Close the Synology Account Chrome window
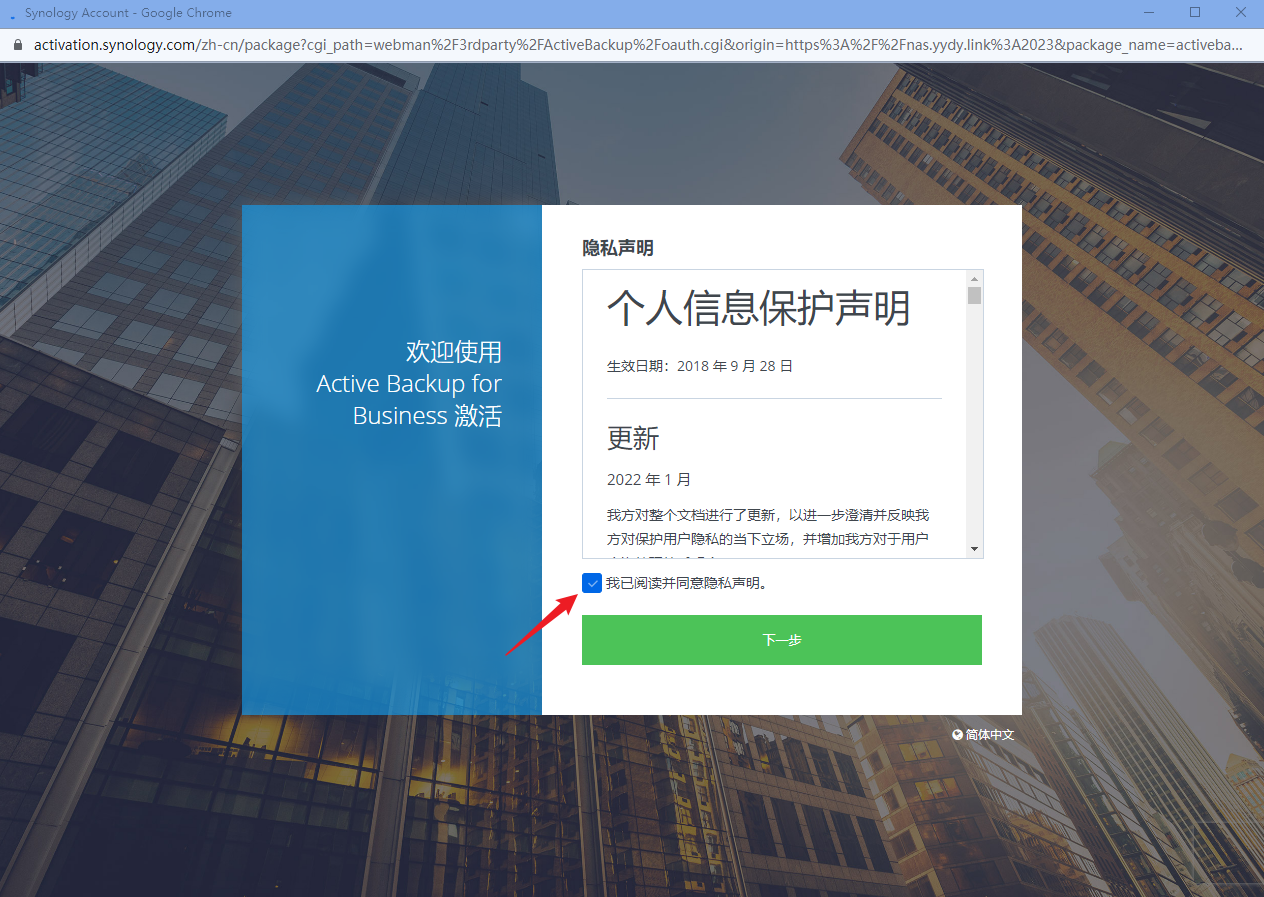 tap(1239, 13)
